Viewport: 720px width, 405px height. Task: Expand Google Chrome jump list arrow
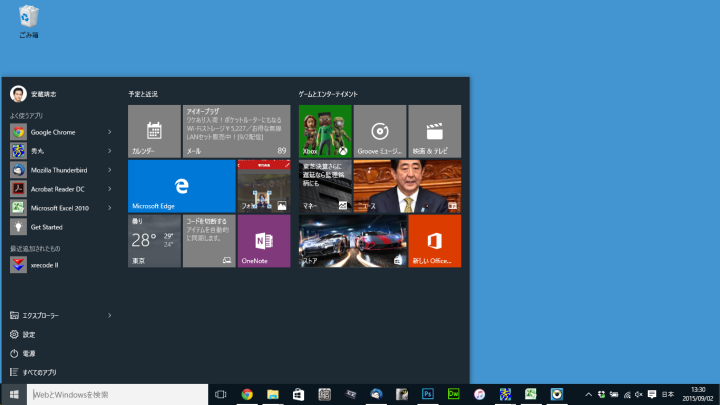pos(109,132)
